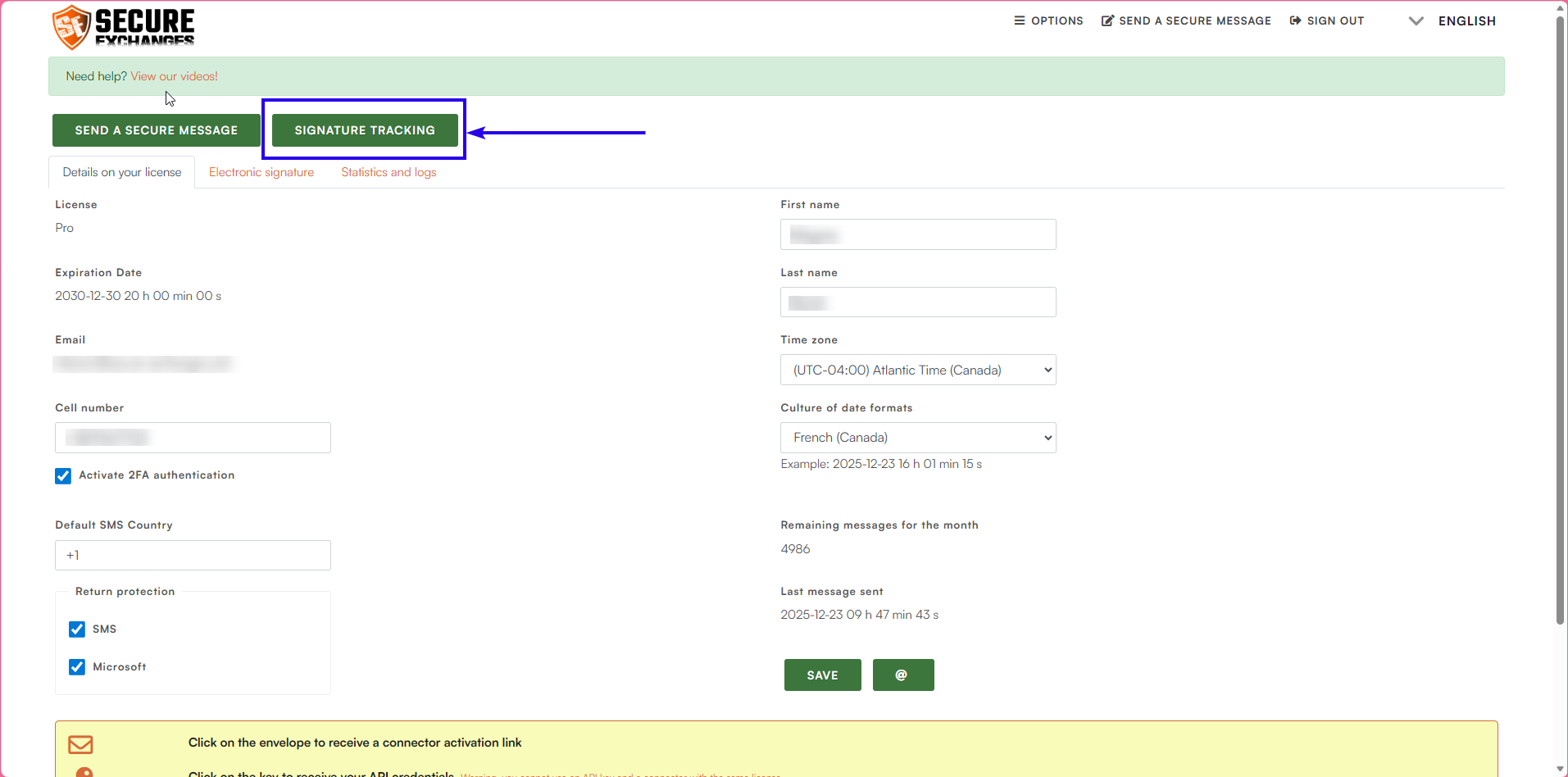
Task: Click the Cell number field
Action: coord(193,438)
